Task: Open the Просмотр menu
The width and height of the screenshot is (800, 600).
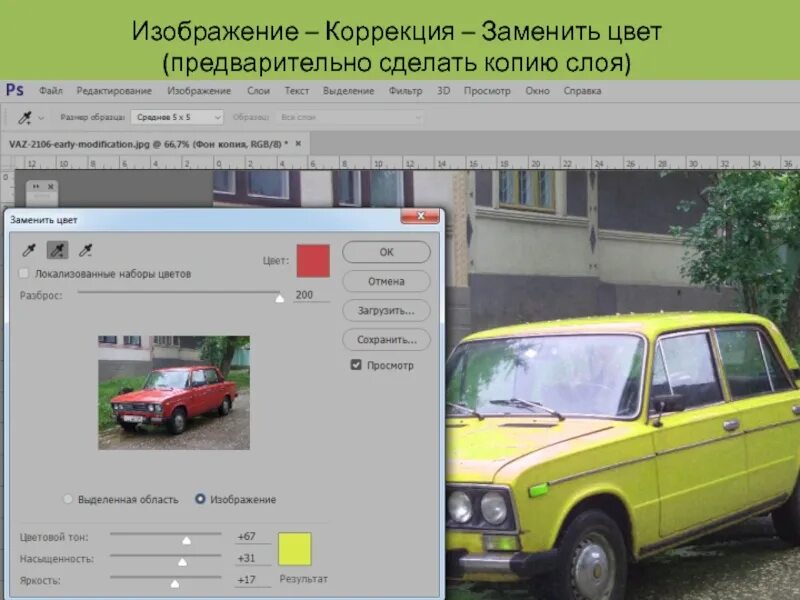Action: [x=487, y=91]
